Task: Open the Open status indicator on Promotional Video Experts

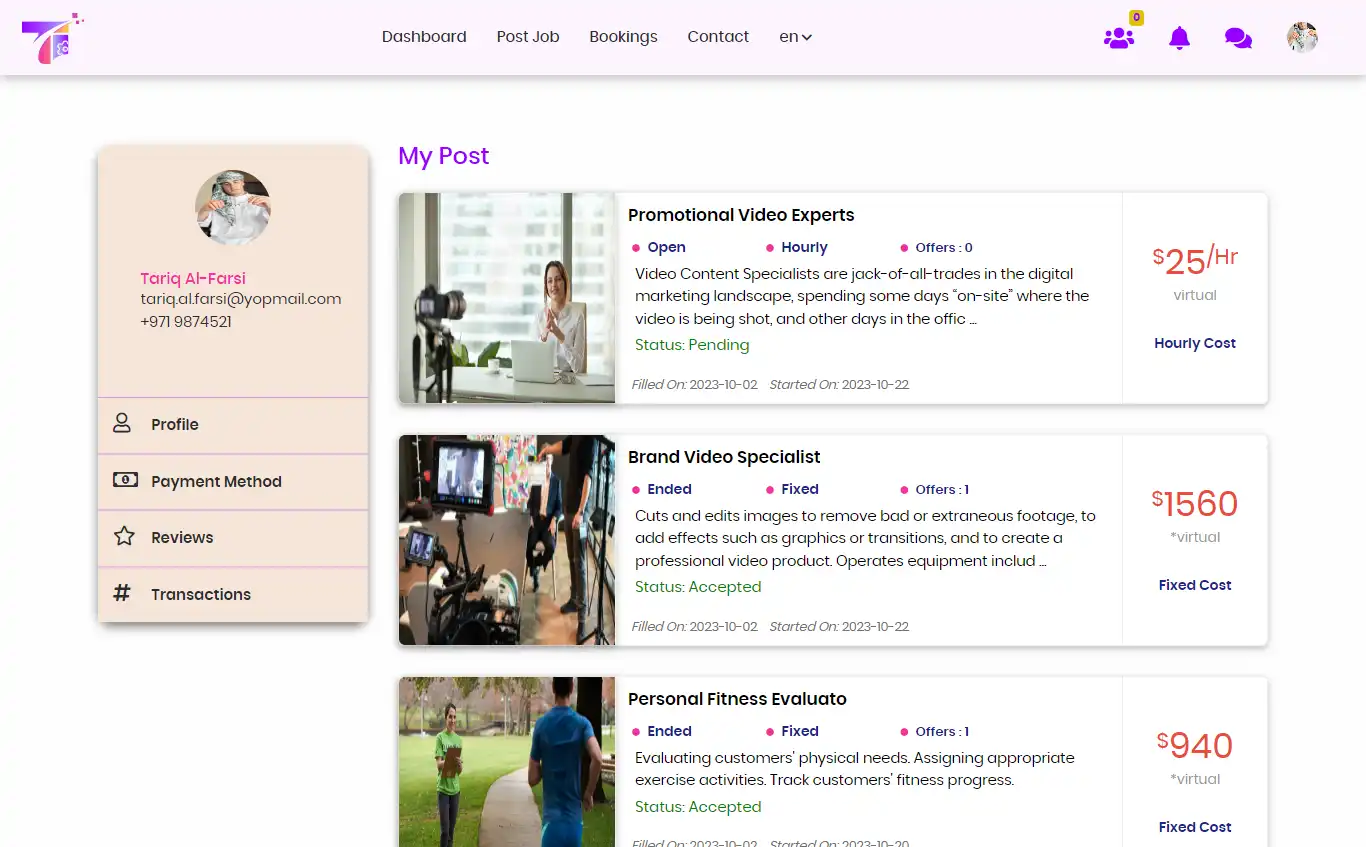Action: (660, 247)
